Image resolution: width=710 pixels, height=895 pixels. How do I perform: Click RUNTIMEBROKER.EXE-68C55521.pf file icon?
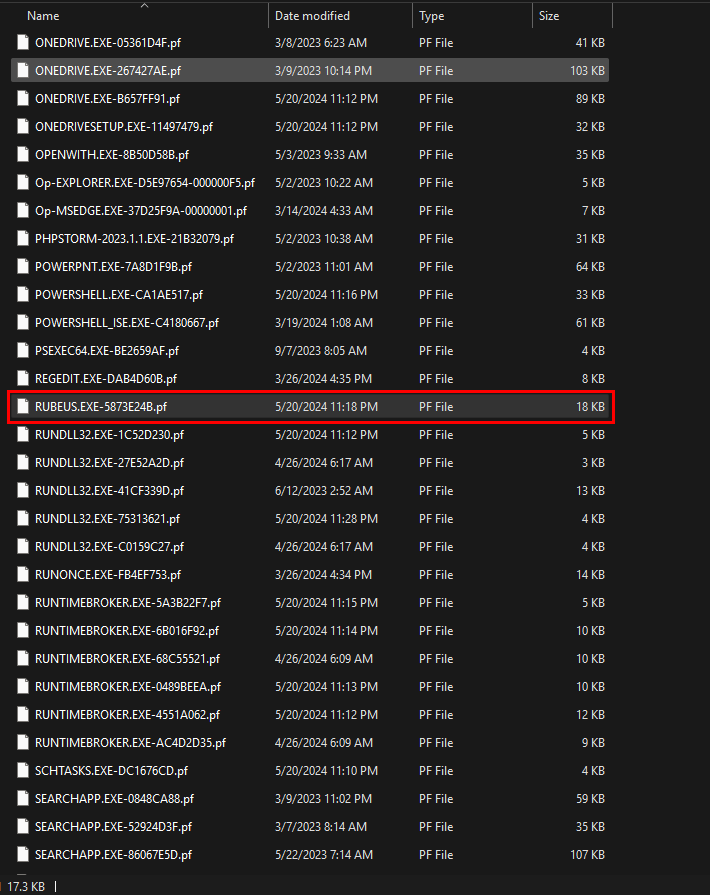pyautogui.click(x=23, y=658)
